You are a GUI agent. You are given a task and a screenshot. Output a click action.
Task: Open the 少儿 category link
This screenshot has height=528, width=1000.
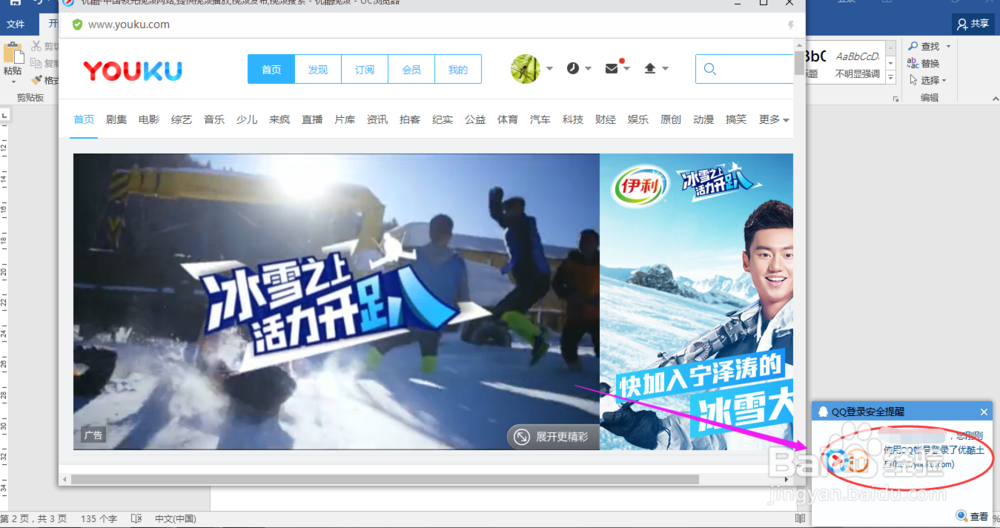coord(246,119)
